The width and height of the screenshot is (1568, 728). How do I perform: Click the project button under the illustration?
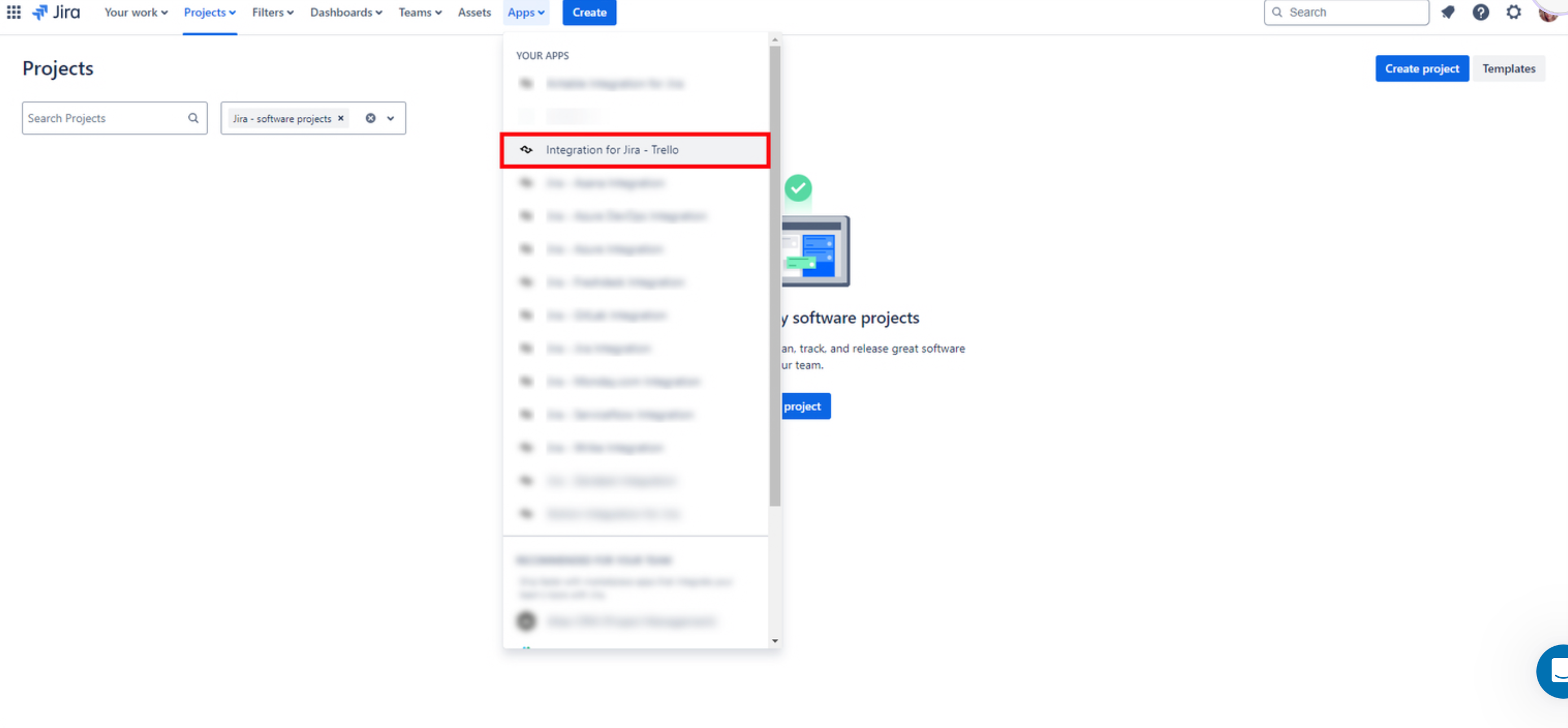[x=806, y=406]
